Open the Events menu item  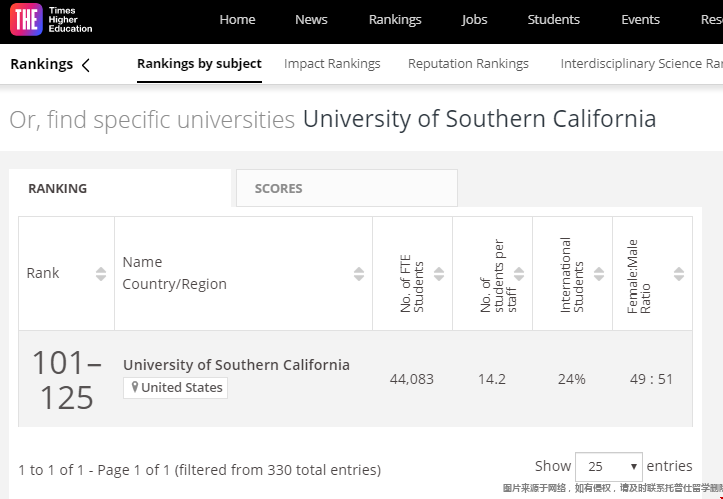click(640, 20)
